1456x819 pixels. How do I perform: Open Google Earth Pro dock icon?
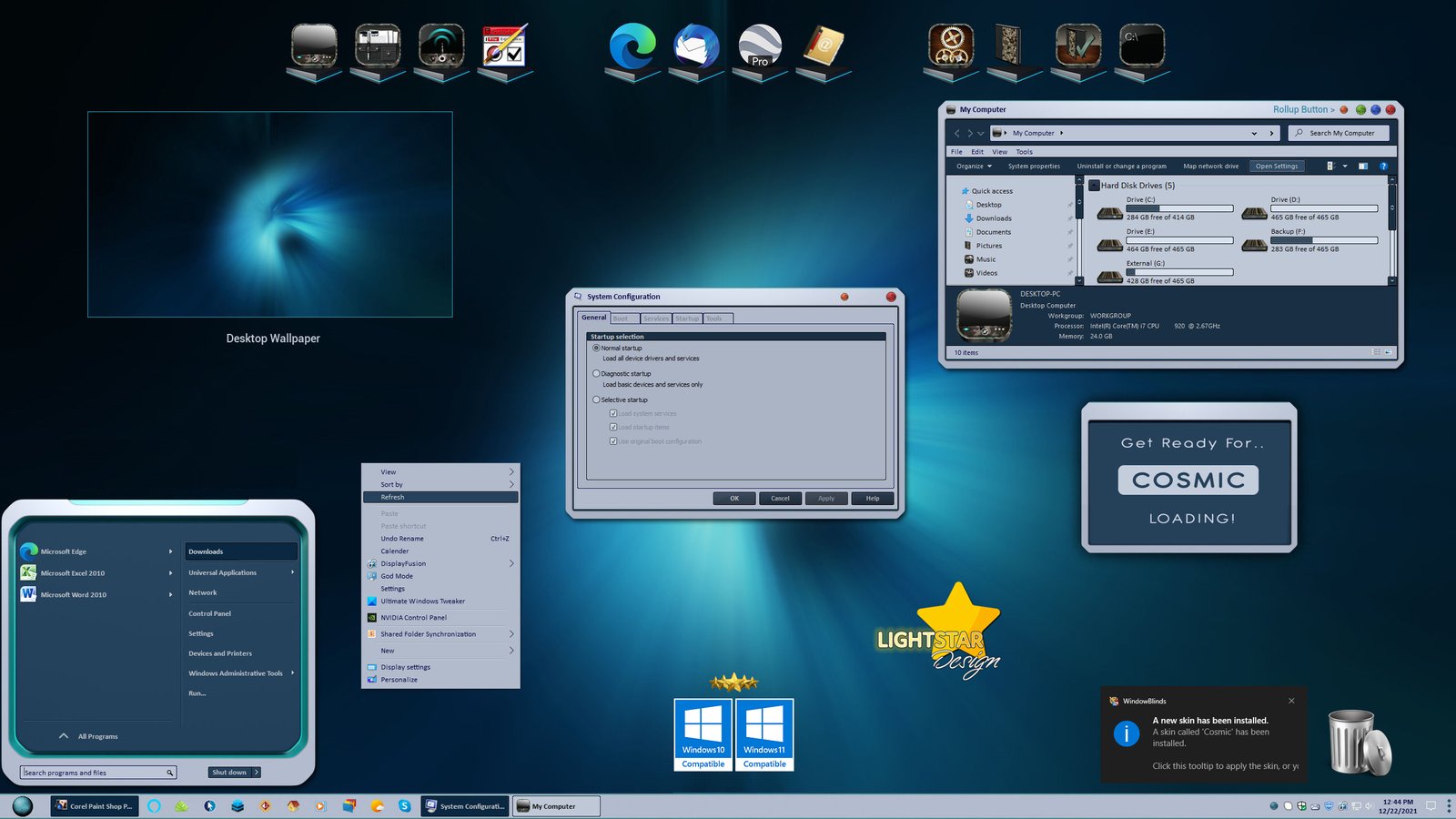(x=760, y=46)
